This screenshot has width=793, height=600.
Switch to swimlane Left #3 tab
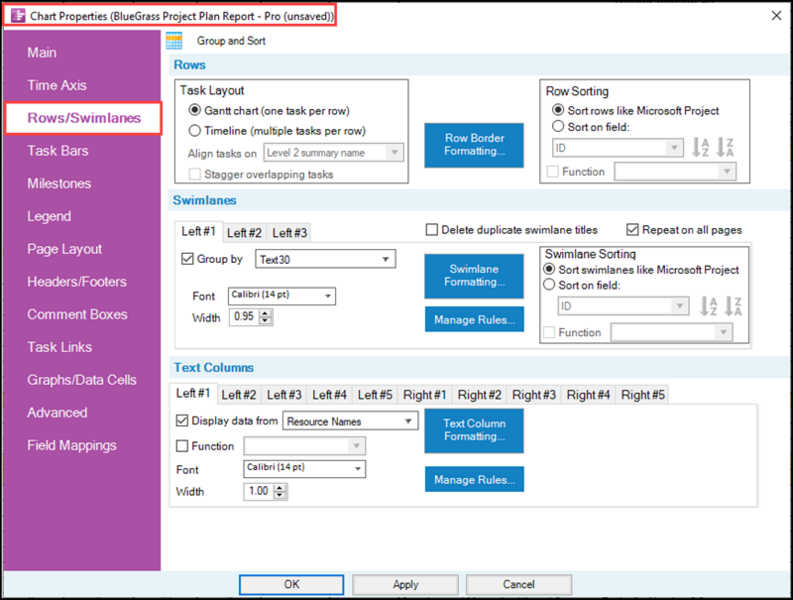(290, 233)
